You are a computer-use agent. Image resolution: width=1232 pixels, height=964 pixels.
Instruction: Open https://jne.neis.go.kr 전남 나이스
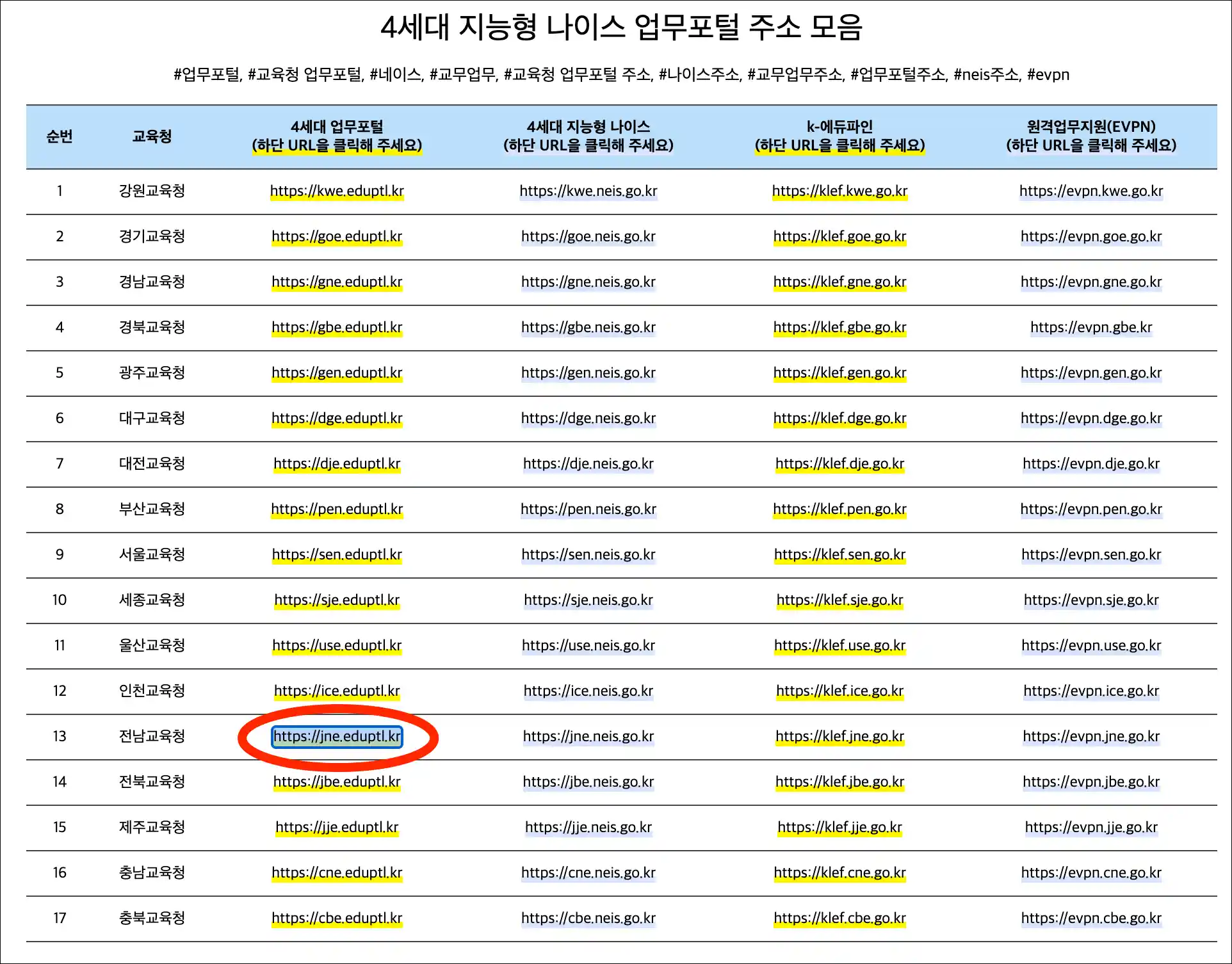tap(588, 736)
